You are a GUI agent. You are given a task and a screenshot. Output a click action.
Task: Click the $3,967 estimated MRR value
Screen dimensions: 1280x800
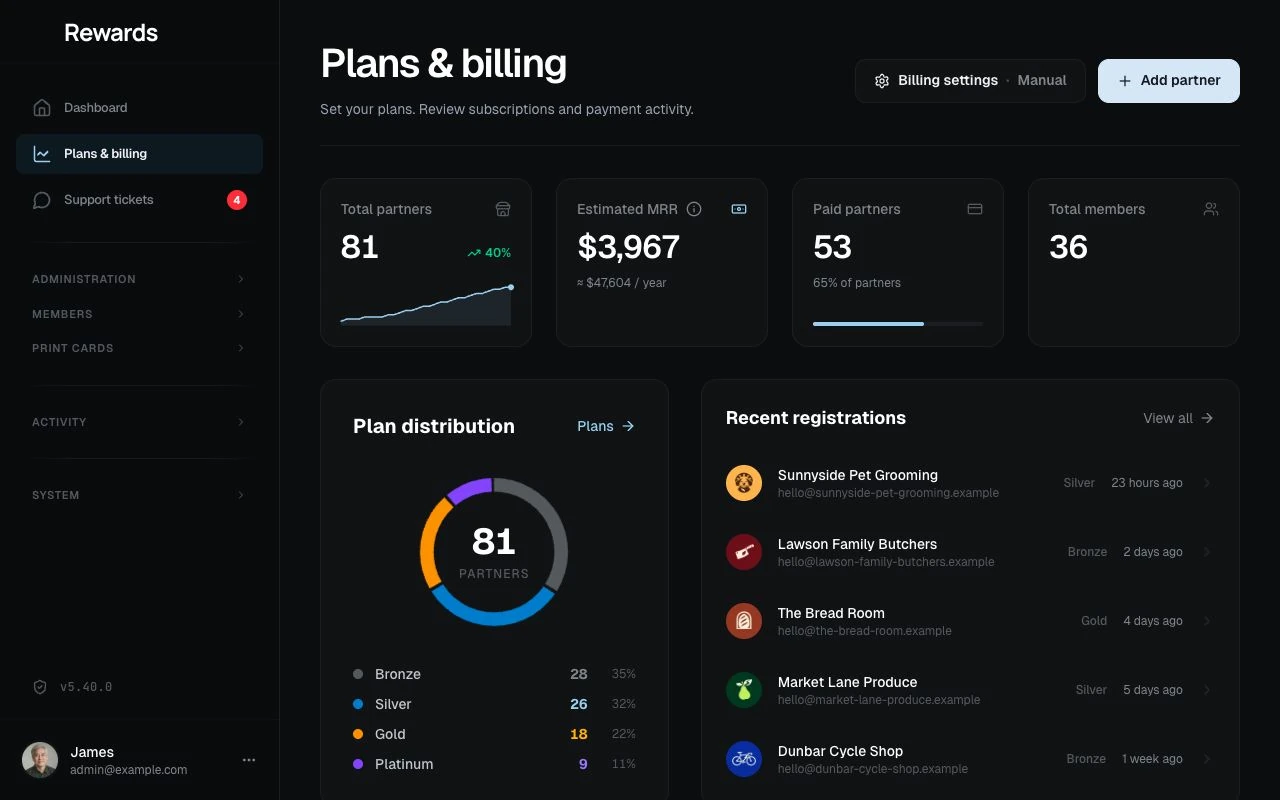(629, 247)
